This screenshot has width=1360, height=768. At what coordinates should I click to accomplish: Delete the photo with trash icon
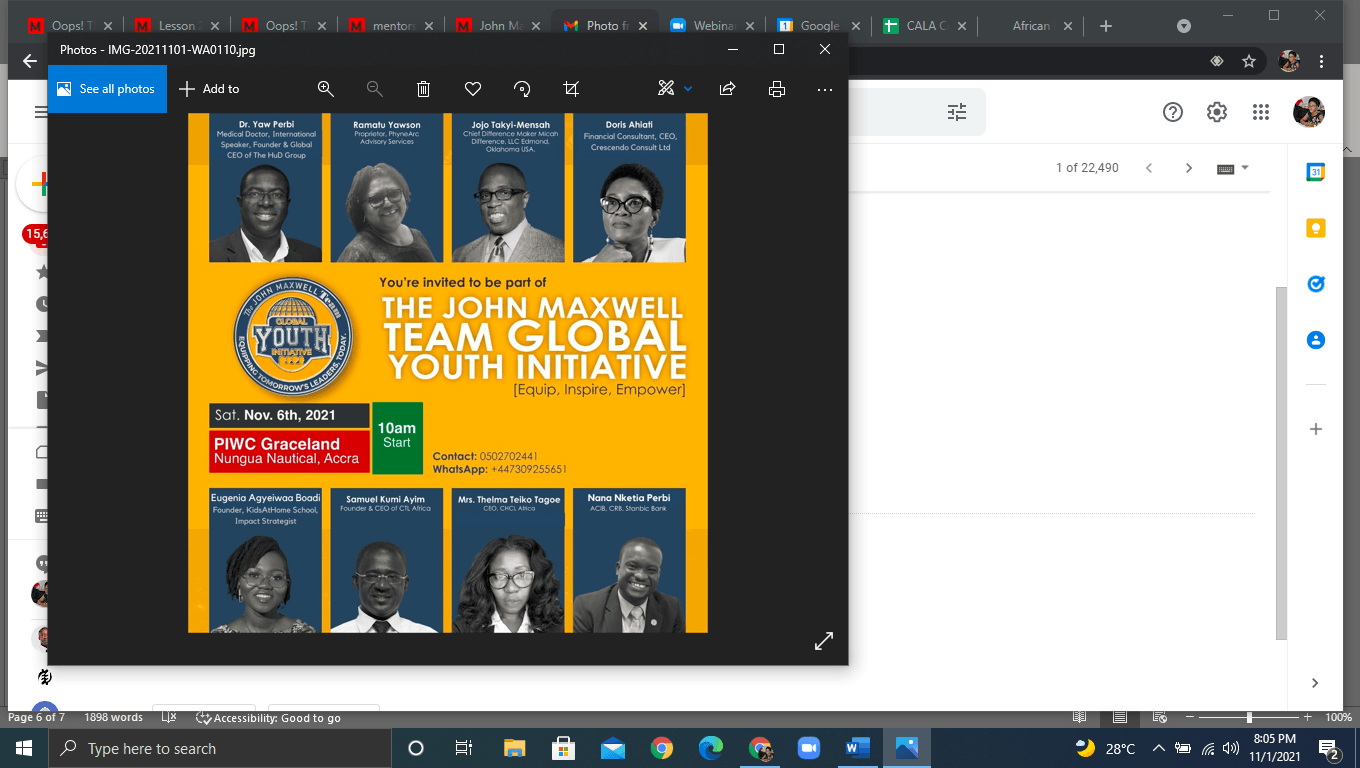tap(424, 89)
